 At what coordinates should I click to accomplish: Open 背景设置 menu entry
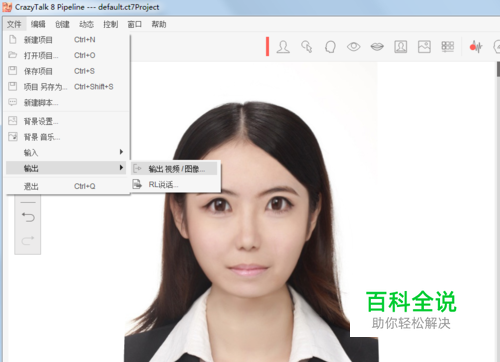pyautogui.click(x=66, y=121)
